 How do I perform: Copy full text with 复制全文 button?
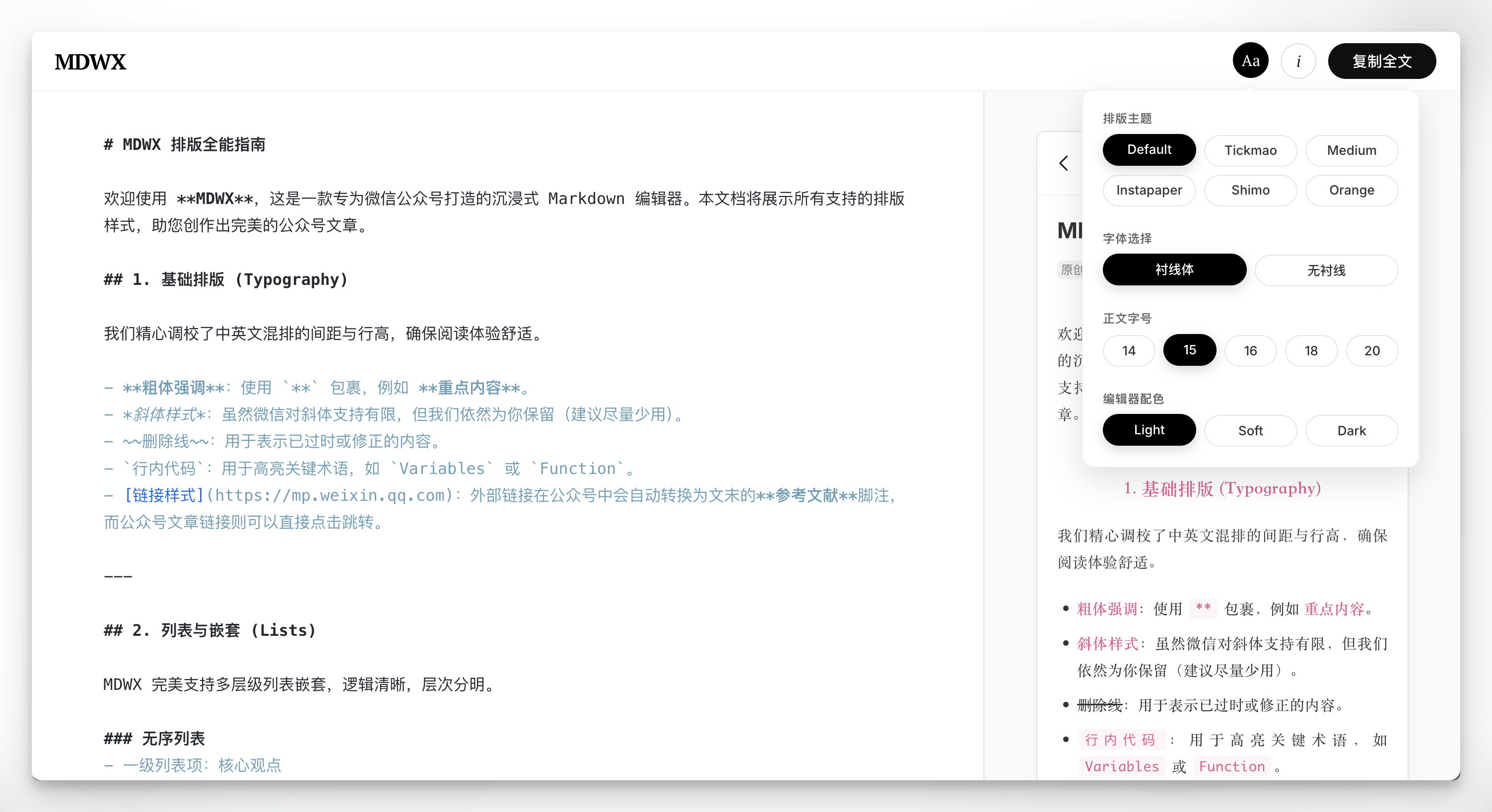click(x=1381, y=61)
